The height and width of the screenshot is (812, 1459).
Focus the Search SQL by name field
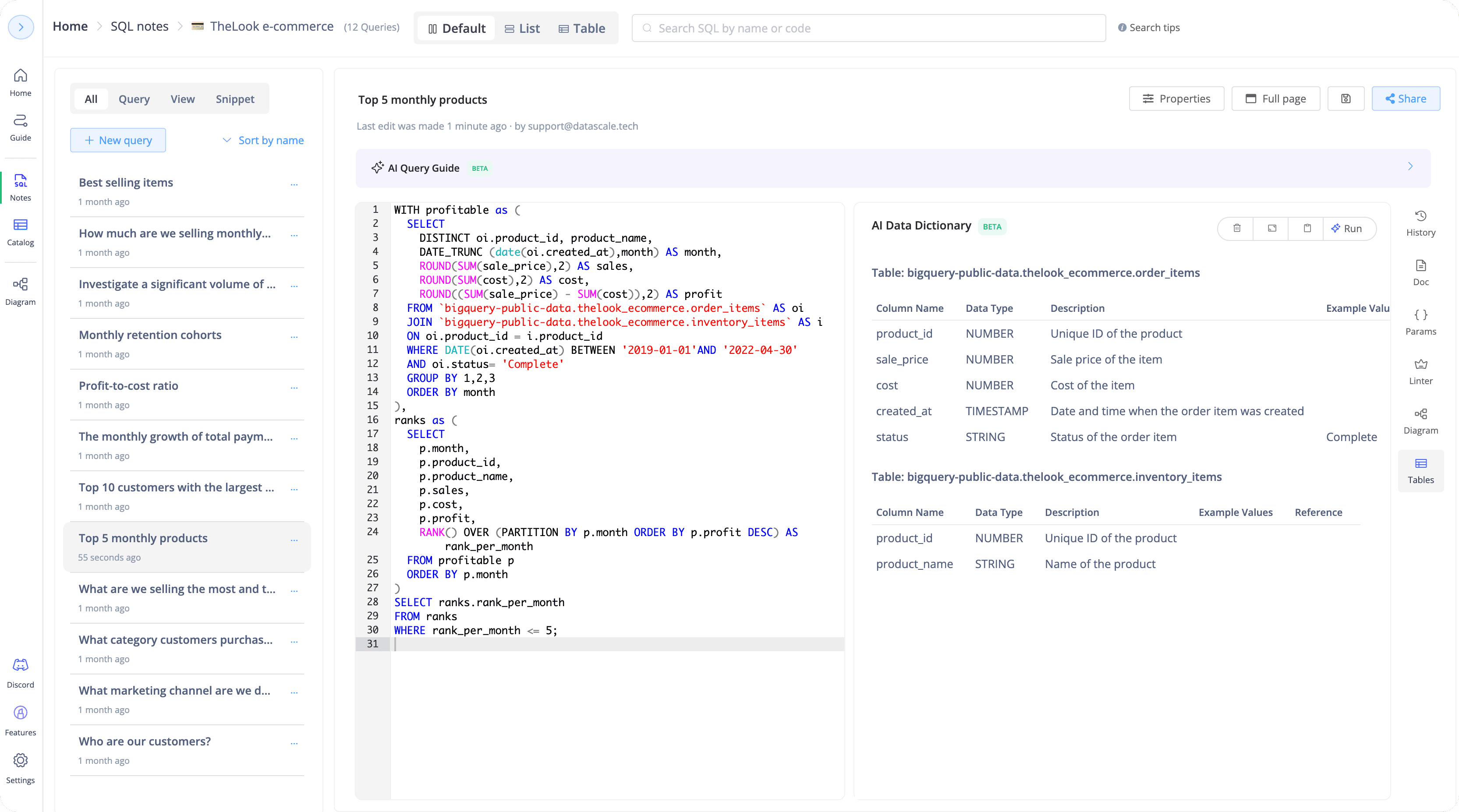[869, 28]
